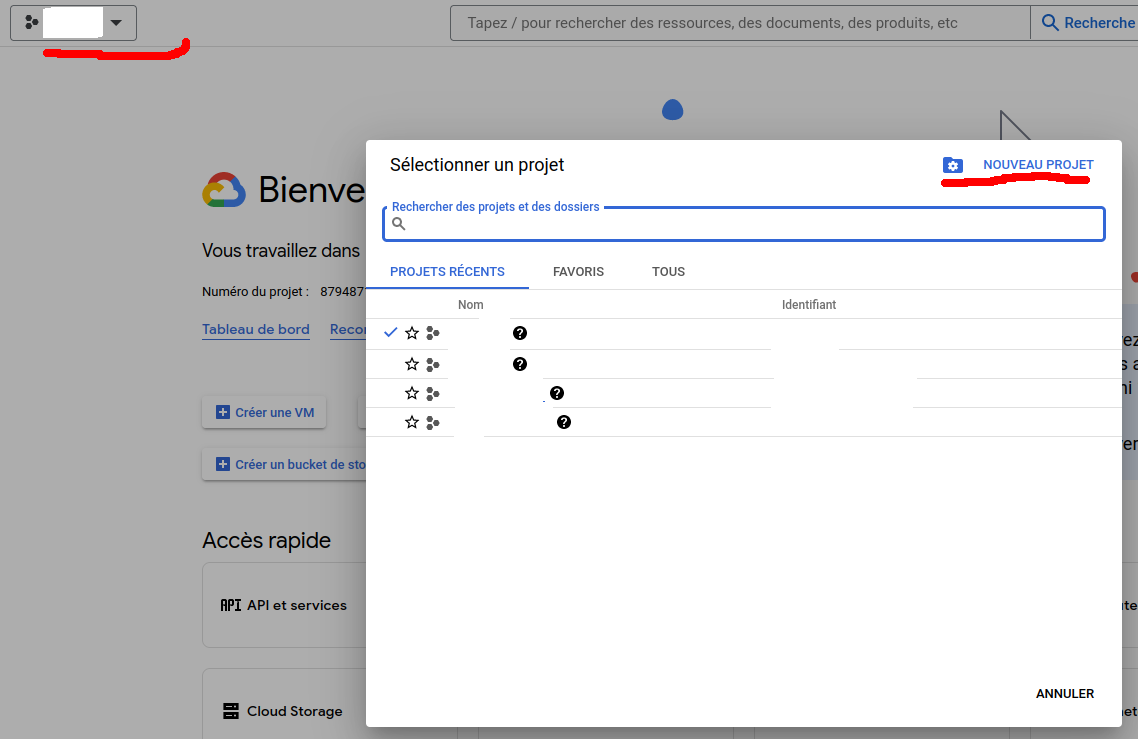Screen dimensions: 1138x739
Task: Click the project icon in the checkmarked row
Action: click(x=433, y=333)
